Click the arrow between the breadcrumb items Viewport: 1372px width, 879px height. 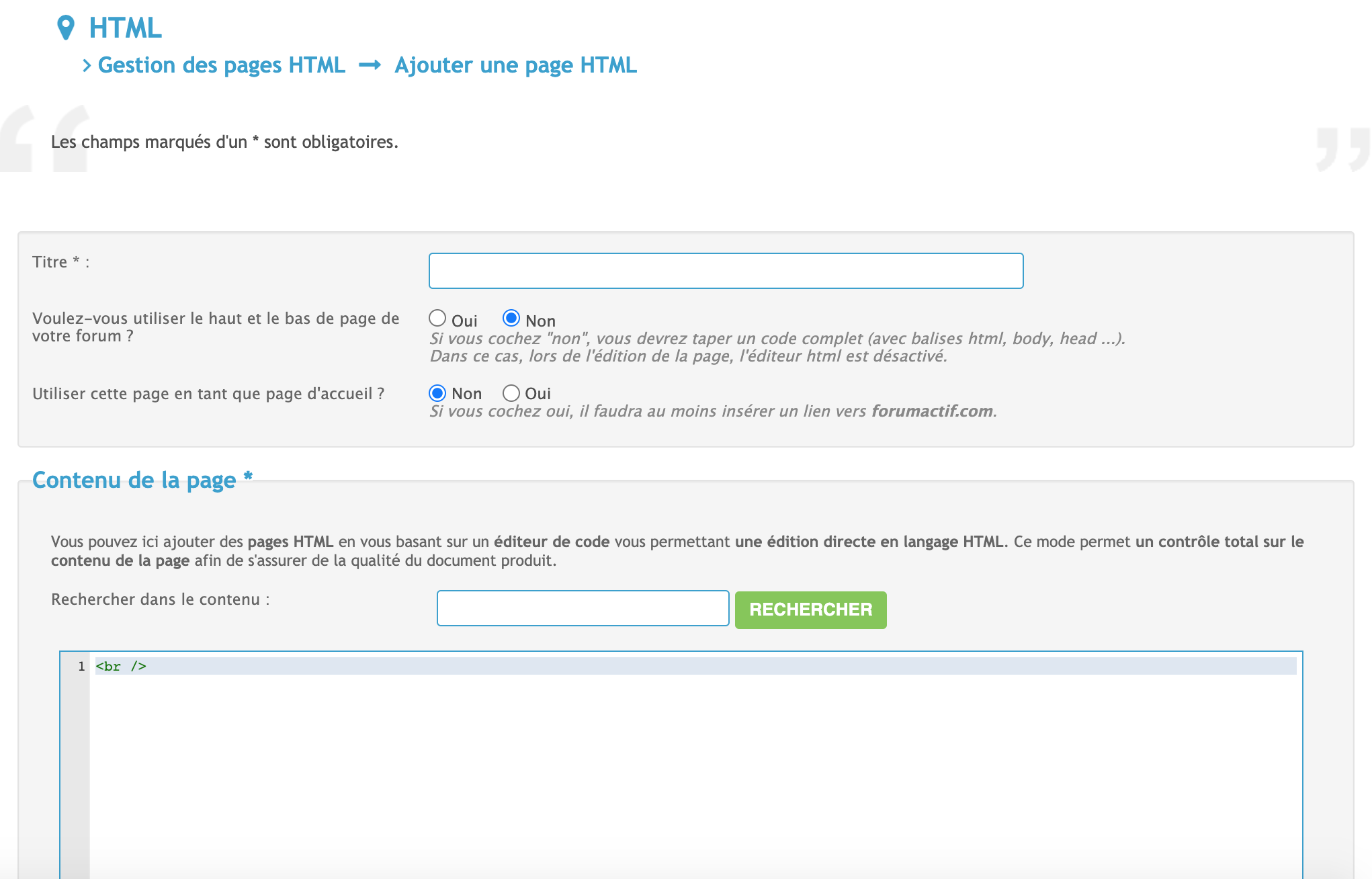point(370,65)
